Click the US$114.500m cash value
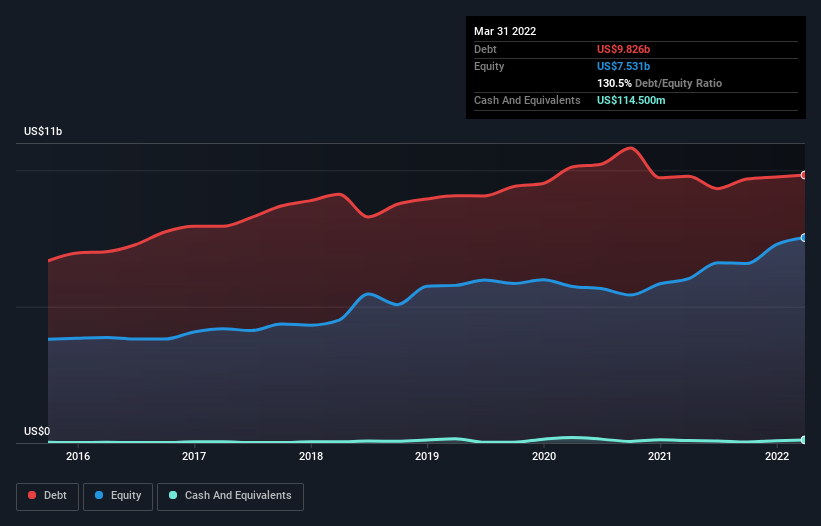Screen dimensions: 821x526 [631, 100]
